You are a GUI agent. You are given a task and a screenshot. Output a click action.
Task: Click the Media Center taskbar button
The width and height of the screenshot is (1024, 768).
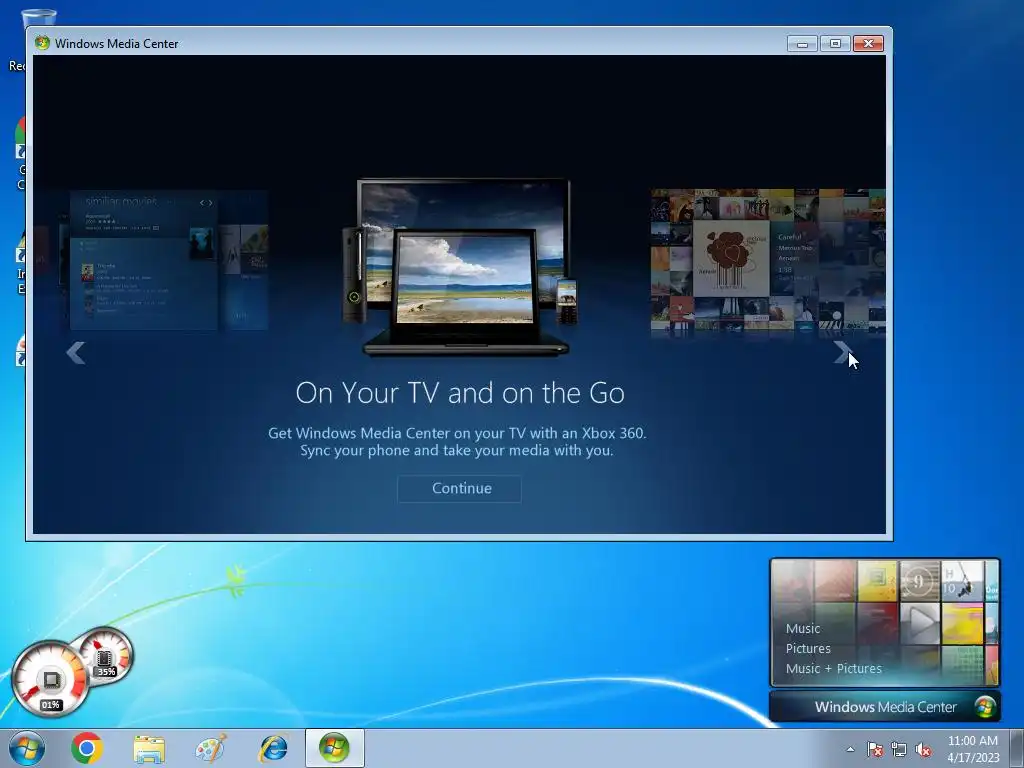coord(334,748)
